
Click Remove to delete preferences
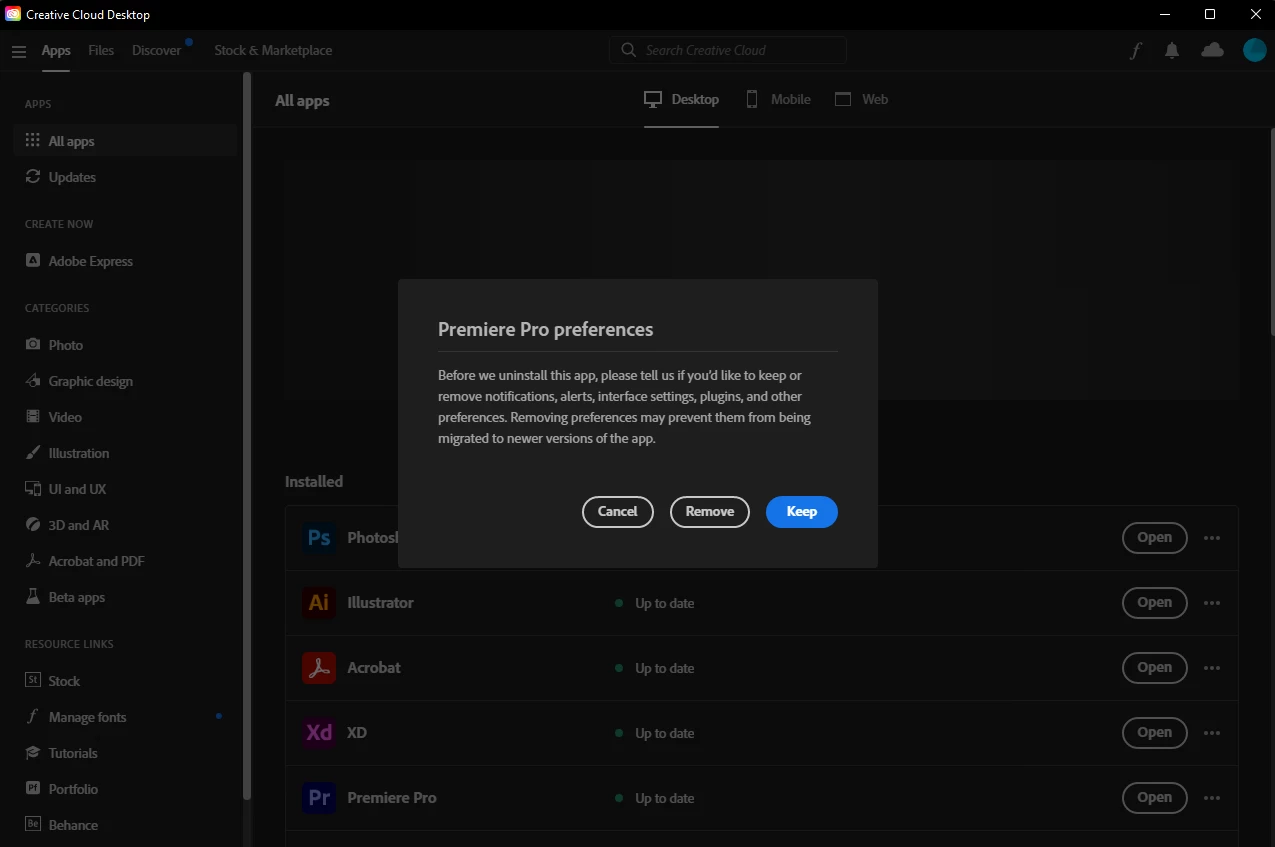[710, 511]
